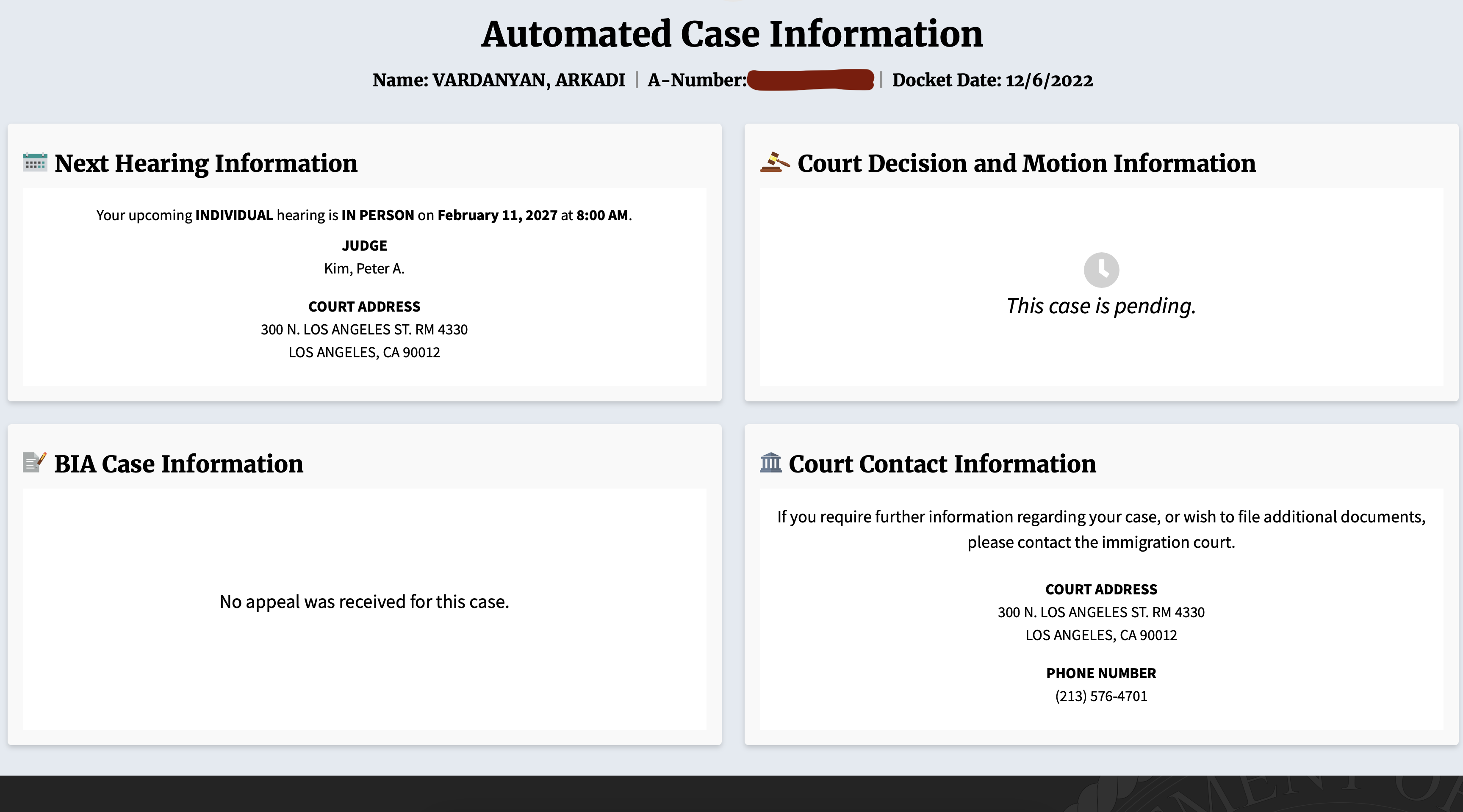Click the name VARDANYAN, ARKADI
This screenshot has height=812, width=1463.
pyautogui.click(x=529, y=80)
